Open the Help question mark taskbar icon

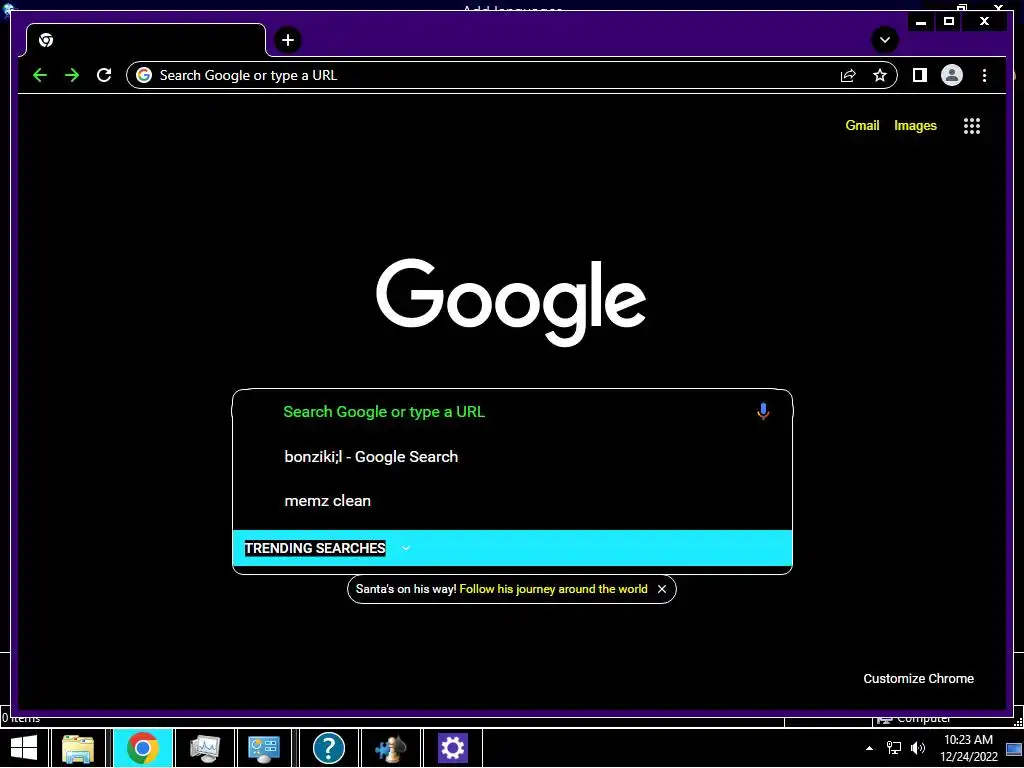click(x=328, y=748)
